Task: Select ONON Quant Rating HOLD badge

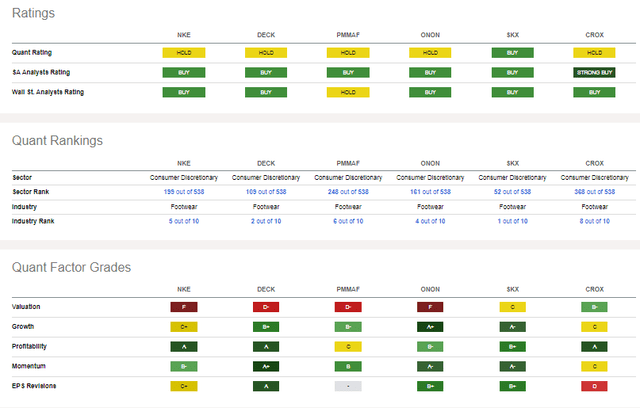Action: click(x=430, y=53)
